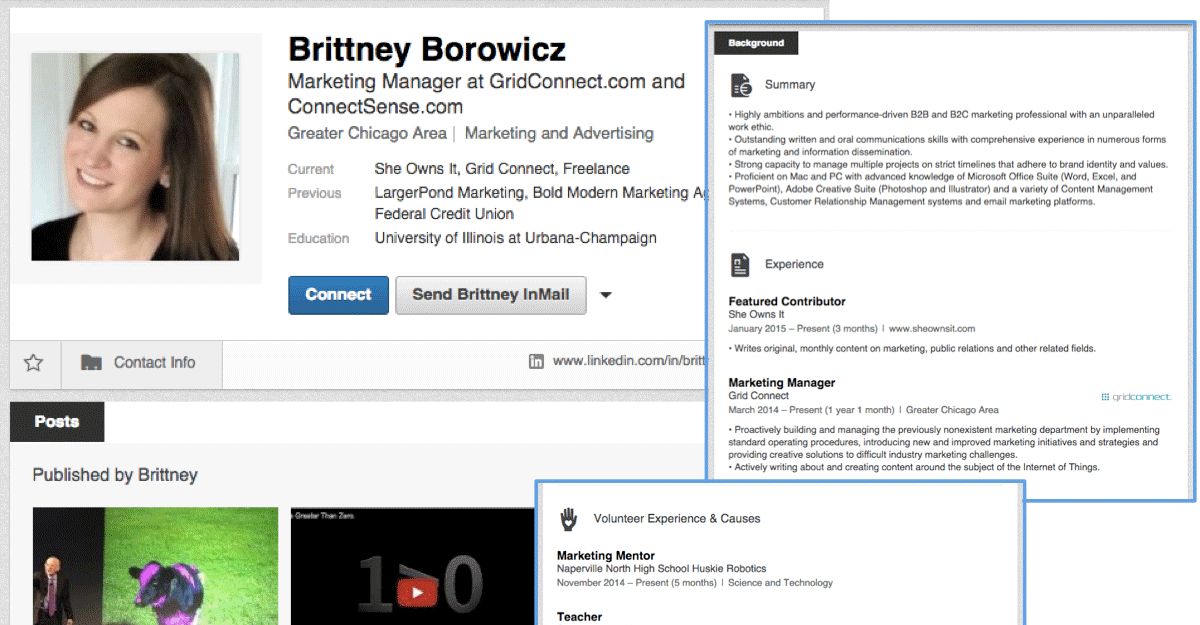Click the Marketing Manager title in Experience
Image resolution: width=1200 pixels, height=625 pixels.
[782, 382]
